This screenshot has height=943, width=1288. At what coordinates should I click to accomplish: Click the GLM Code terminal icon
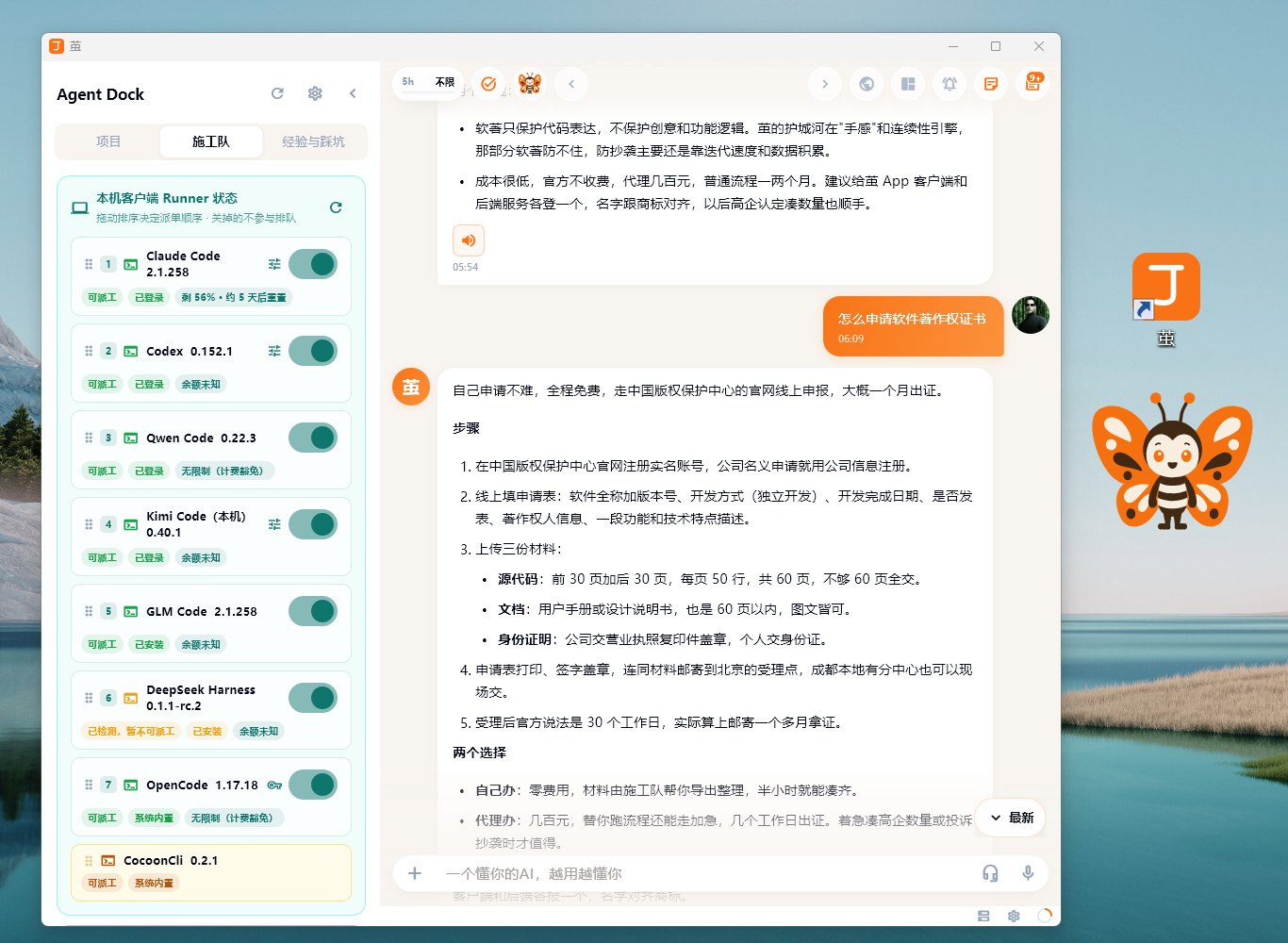tap(130, 612)
